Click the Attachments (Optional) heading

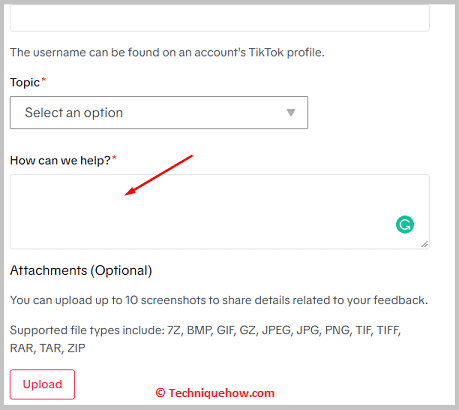point(81,270)
